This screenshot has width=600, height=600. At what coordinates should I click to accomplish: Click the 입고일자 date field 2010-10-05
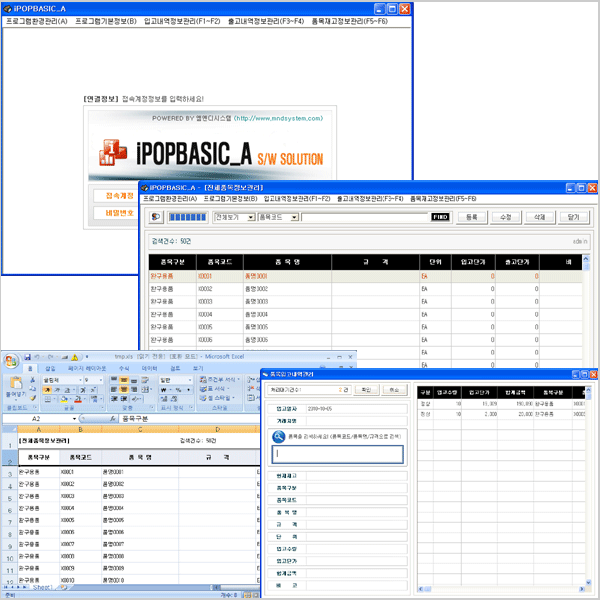point(357,409)
